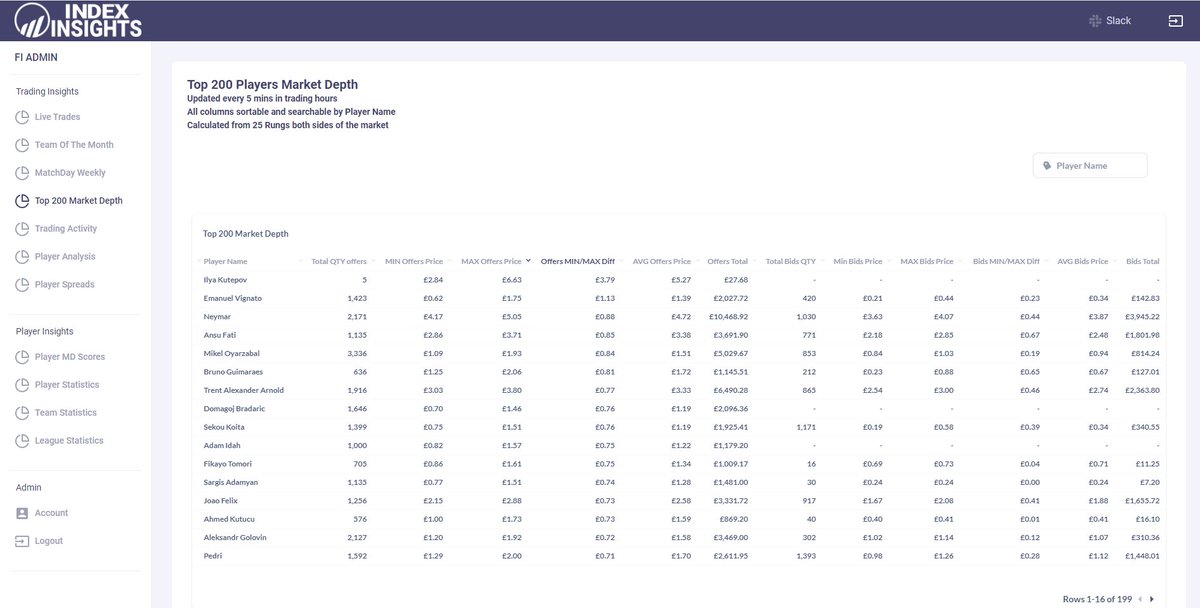Click the MatchDay Weekly pie icon
The height and width of the screenshot is (608, 1200).
point(24,172)
